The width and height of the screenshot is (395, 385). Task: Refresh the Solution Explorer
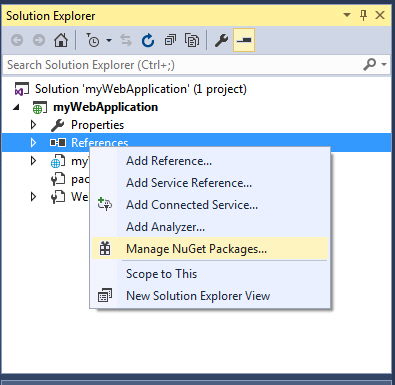(148, 40)
